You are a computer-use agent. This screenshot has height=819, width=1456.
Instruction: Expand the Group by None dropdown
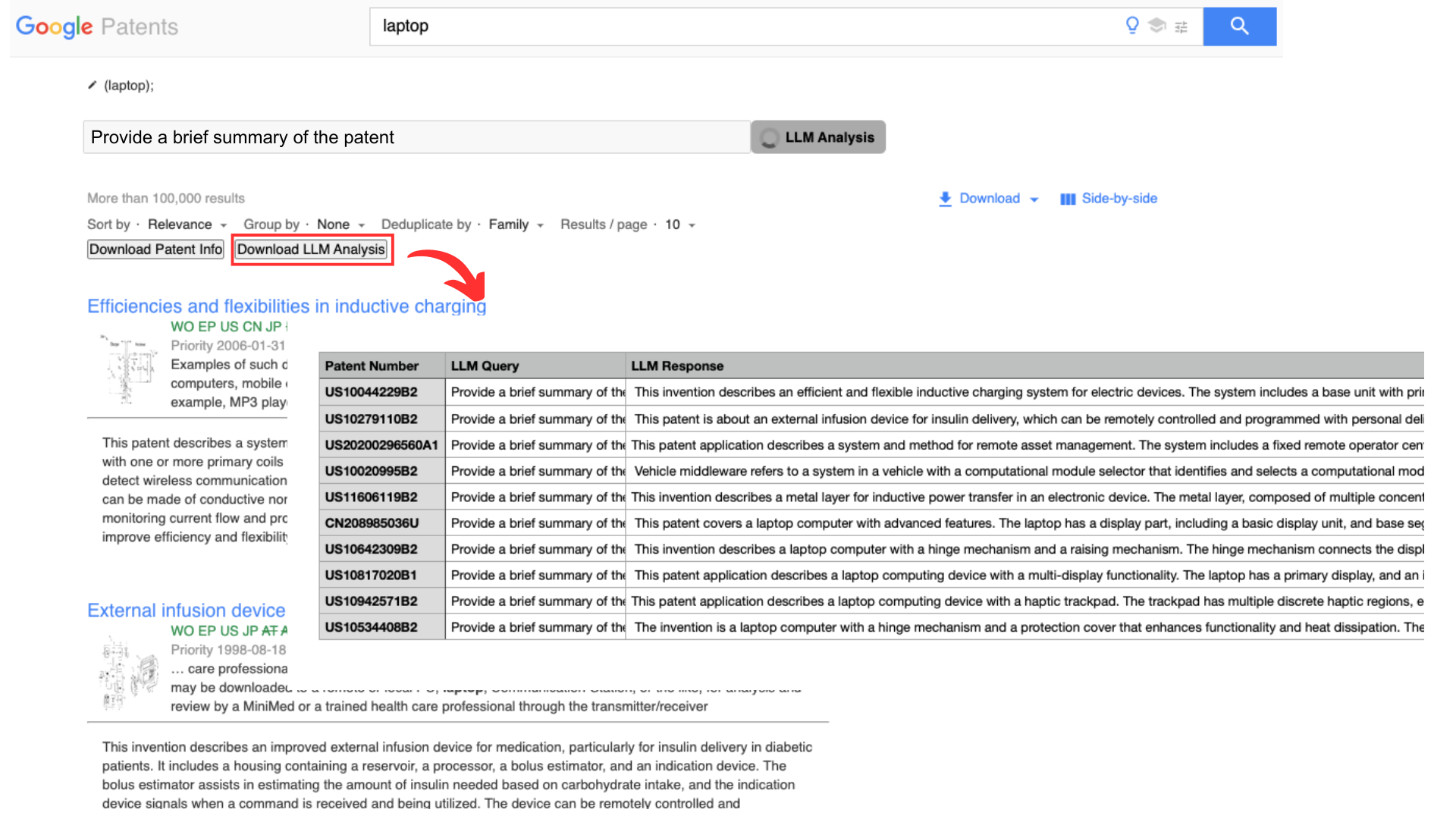341,224
